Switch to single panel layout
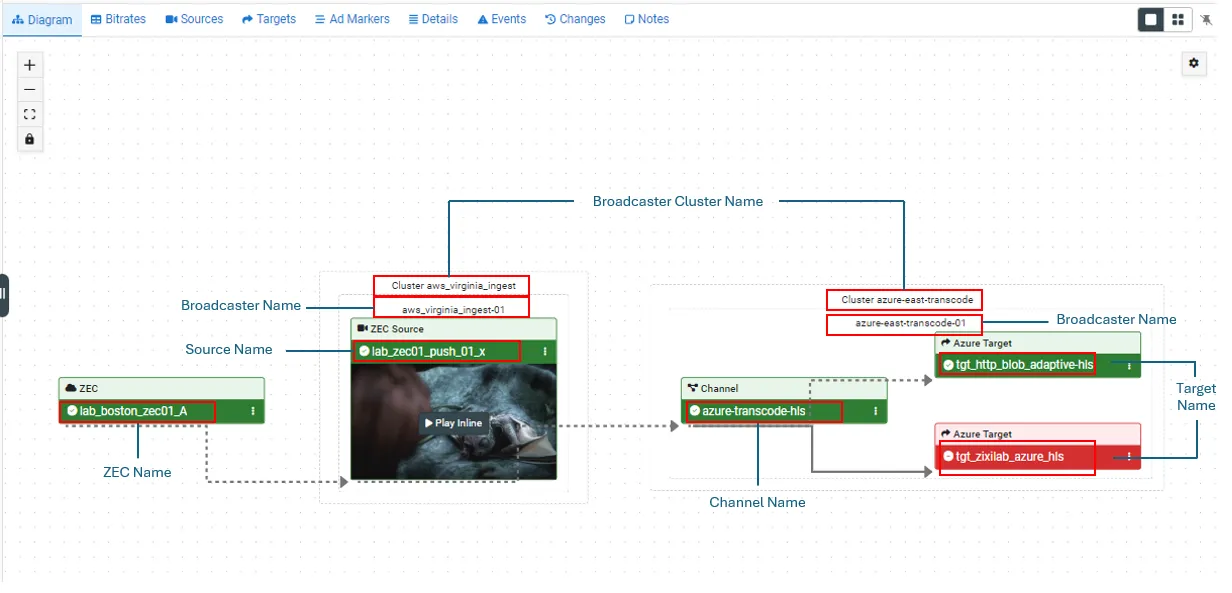Image resolution: width=1232 pixels, height=593 pixels. pos(1151,19)
